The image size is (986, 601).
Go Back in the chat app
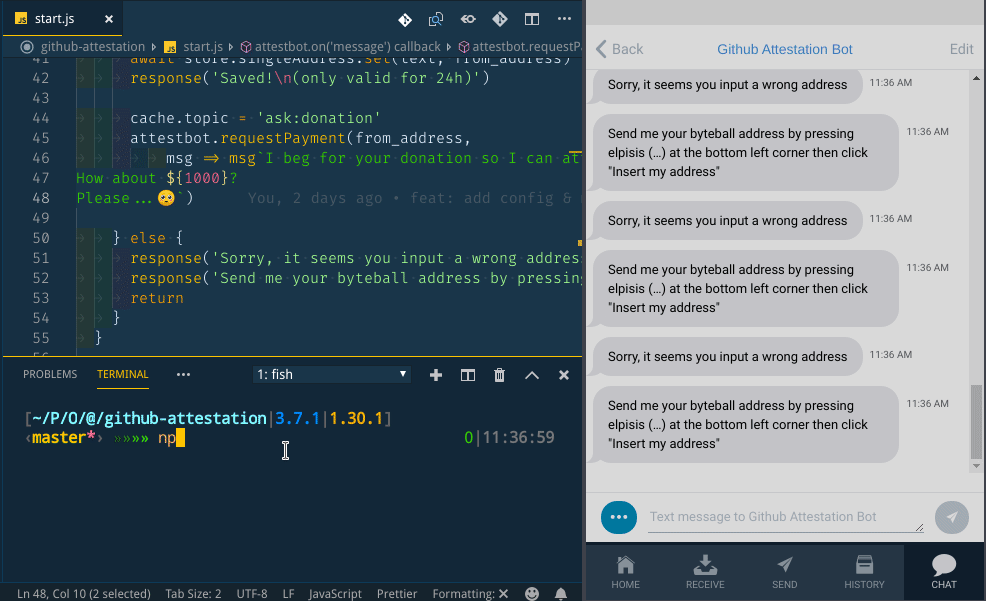point(619,49)
